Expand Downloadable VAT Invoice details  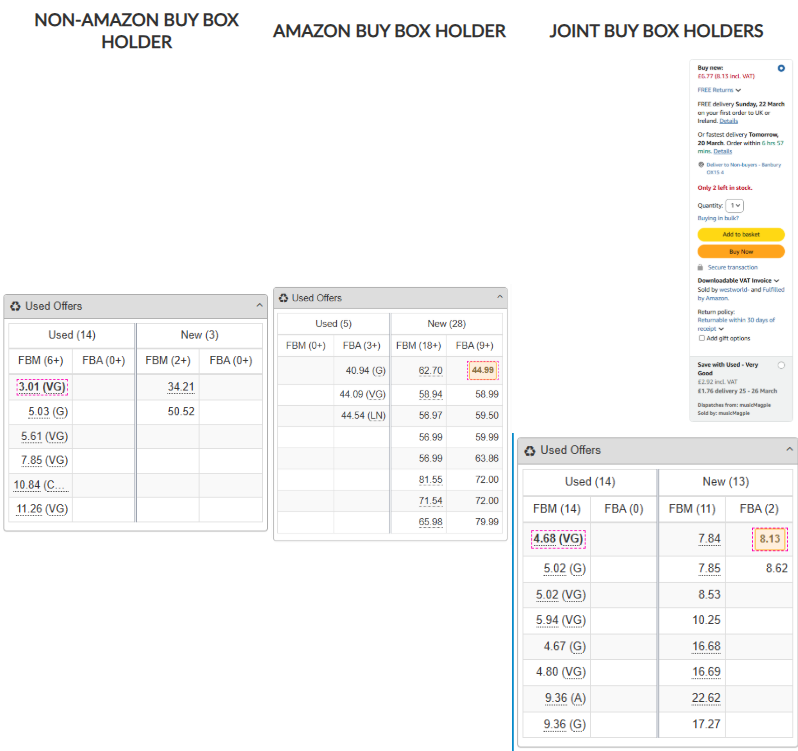click(x=738, y=280)
